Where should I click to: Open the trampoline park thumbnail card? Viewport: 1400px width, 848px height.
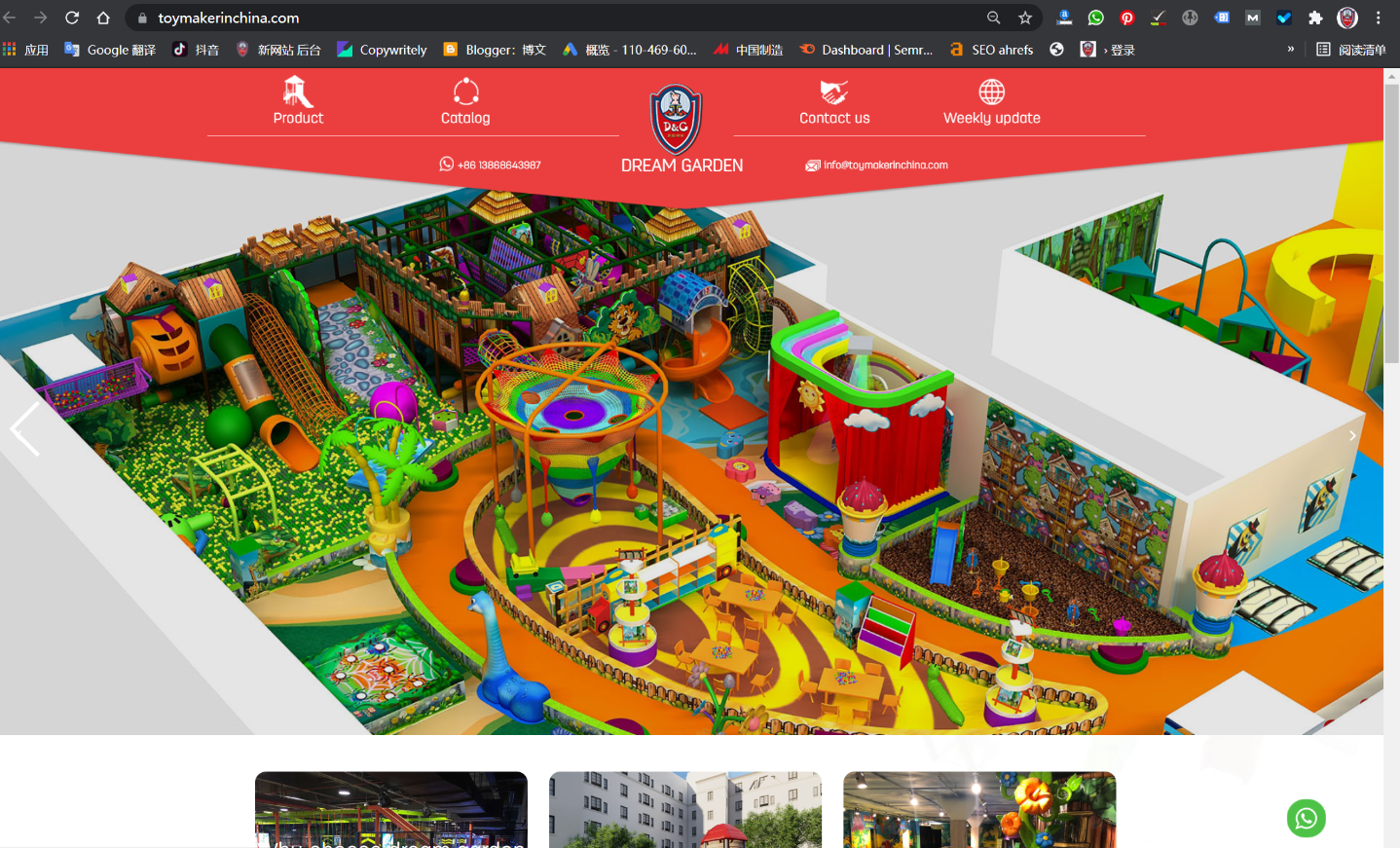tap(391, 810)
